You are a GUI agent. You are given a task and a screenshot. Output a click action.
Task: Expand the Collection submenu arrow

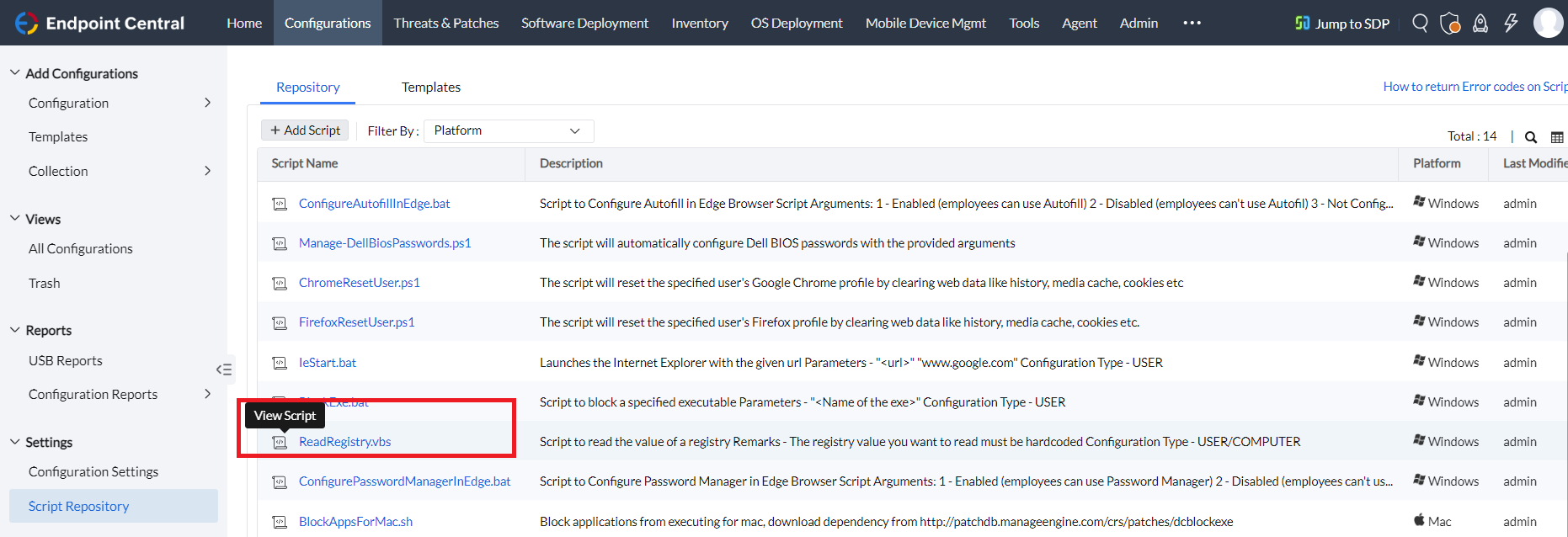point(207,171)
